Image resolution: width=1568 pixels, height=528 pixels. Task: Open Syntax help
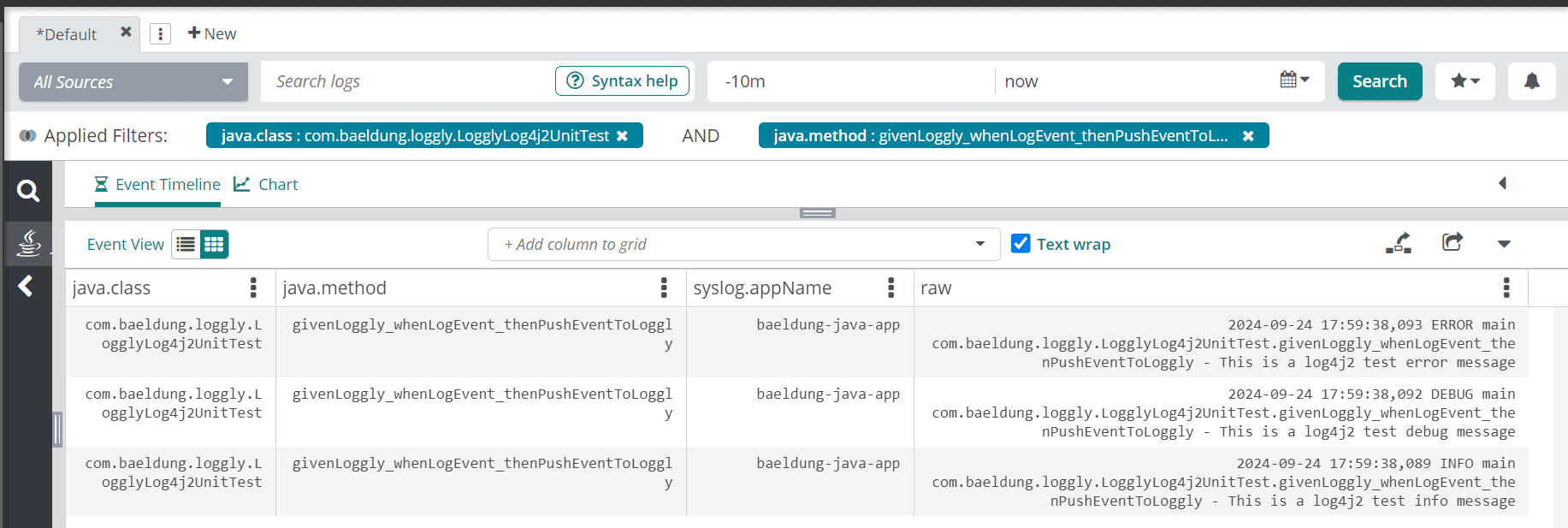[x=622, y=81]
